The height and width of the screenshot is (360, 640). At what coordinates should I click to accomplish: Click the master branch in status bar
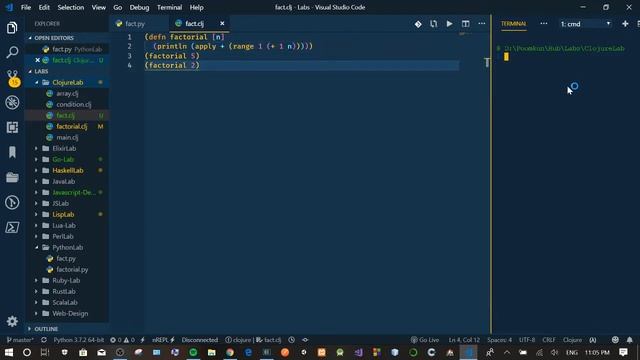(20, 340)
